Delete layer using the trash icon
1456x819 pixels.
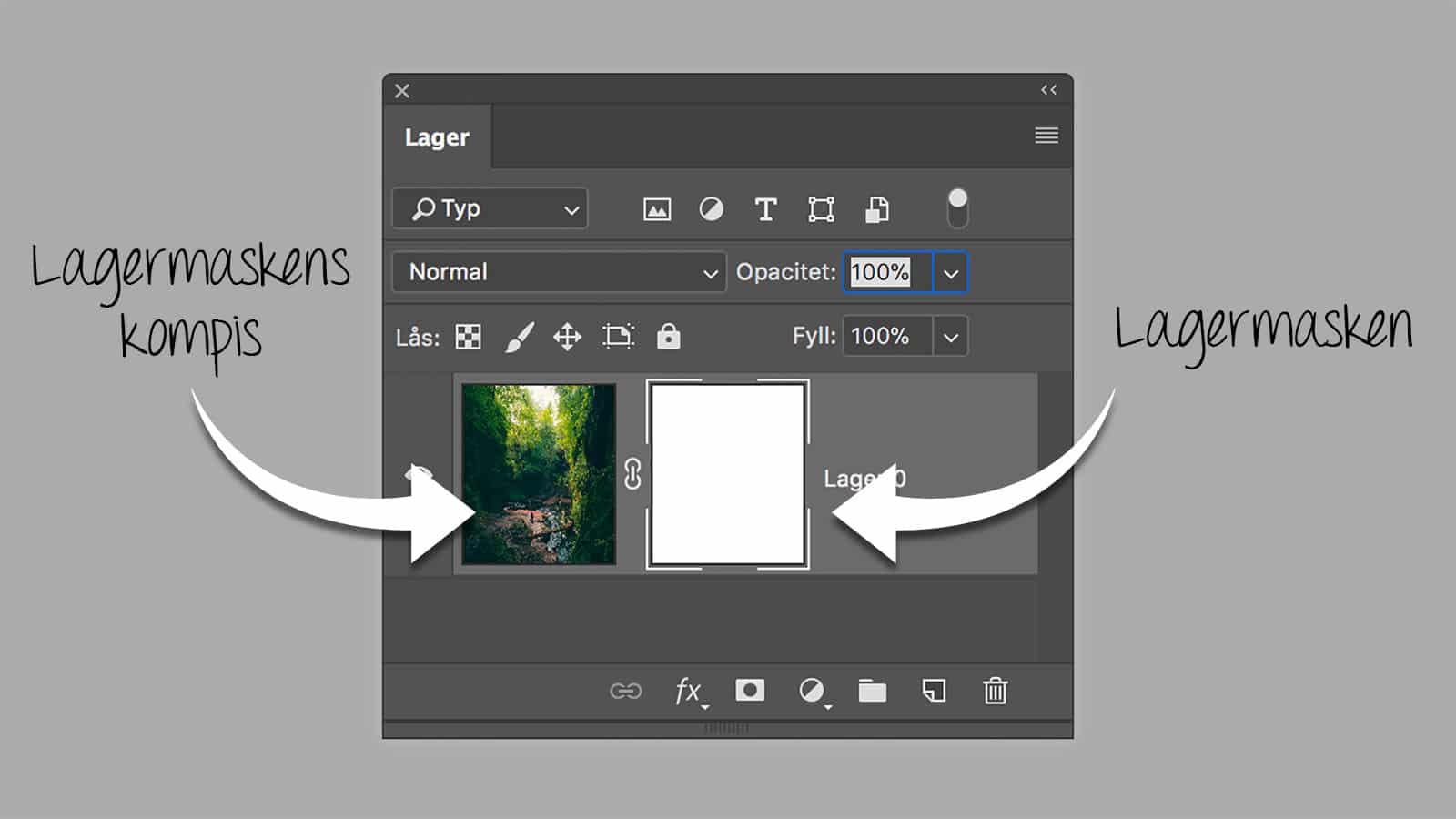coord(995,692)
